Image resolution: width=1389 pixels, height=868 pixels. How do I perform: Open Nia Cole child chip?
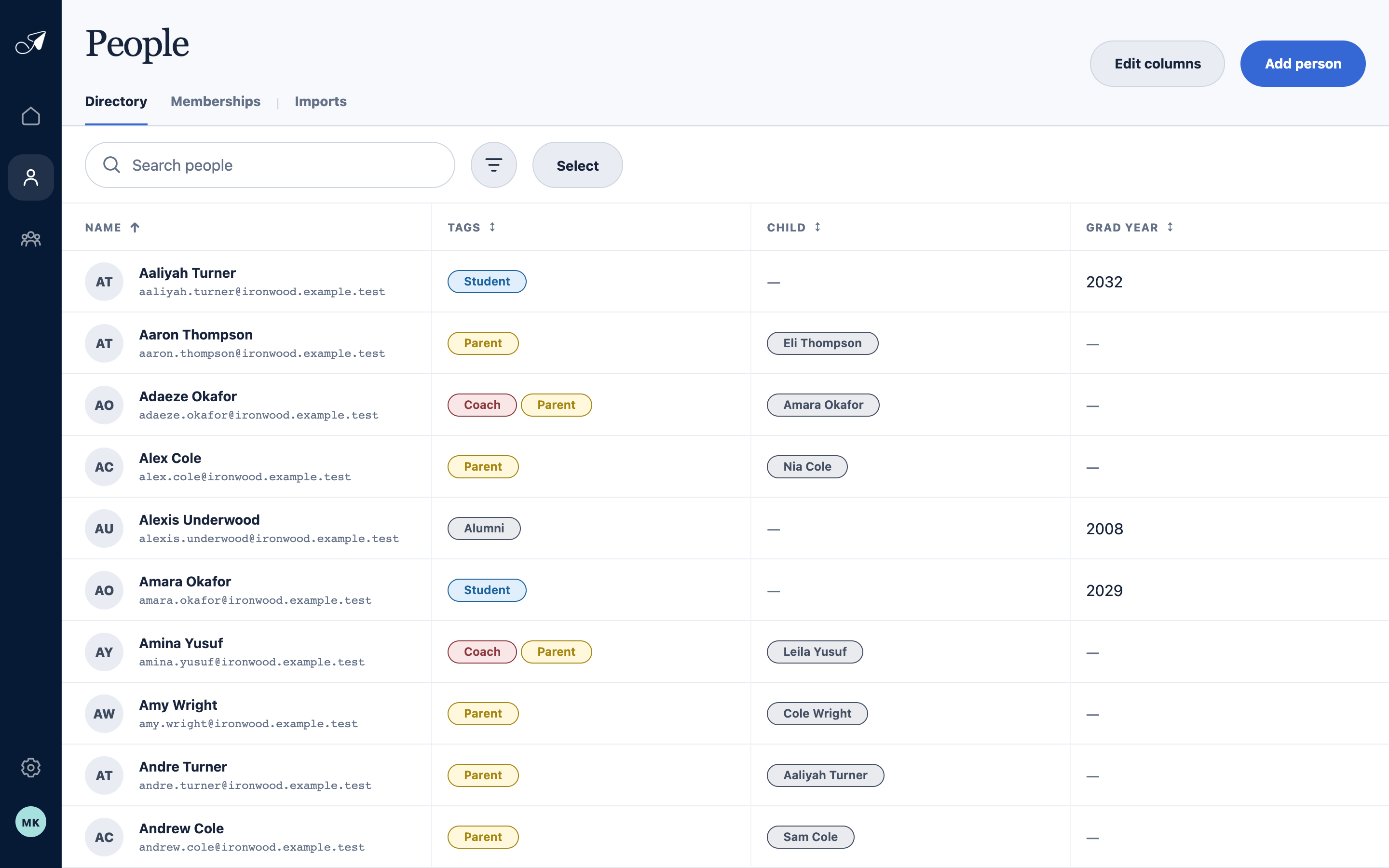click(x=806, y=467)
